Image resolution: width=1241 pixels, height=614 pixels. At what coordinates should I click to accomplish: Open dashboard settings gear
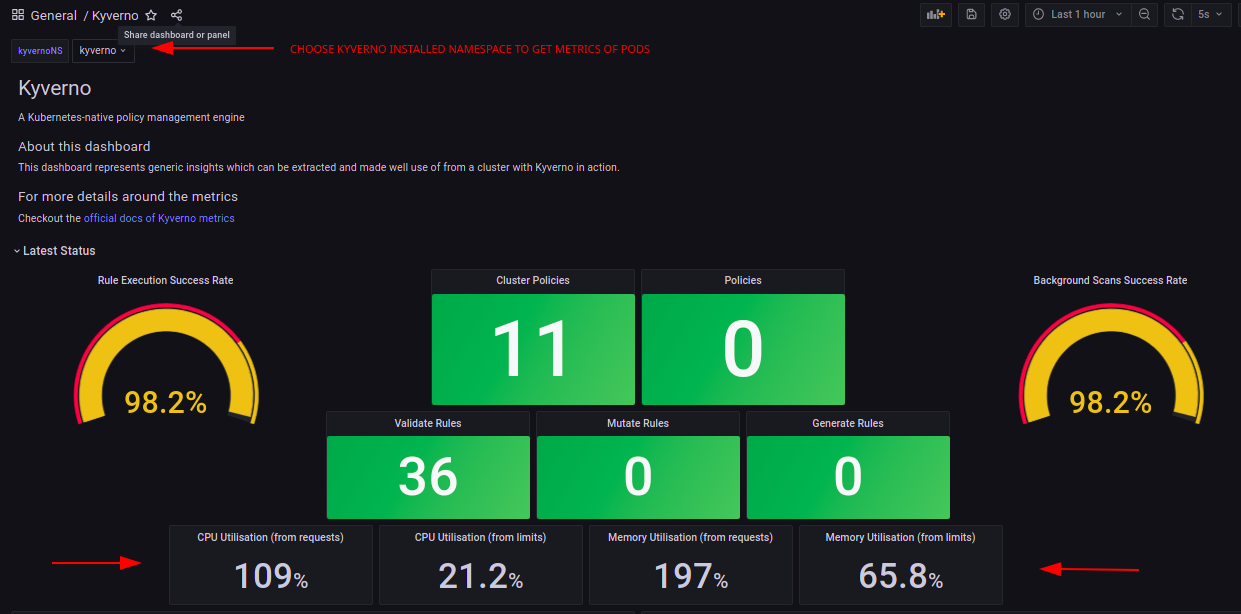(x=1005, y=14)
